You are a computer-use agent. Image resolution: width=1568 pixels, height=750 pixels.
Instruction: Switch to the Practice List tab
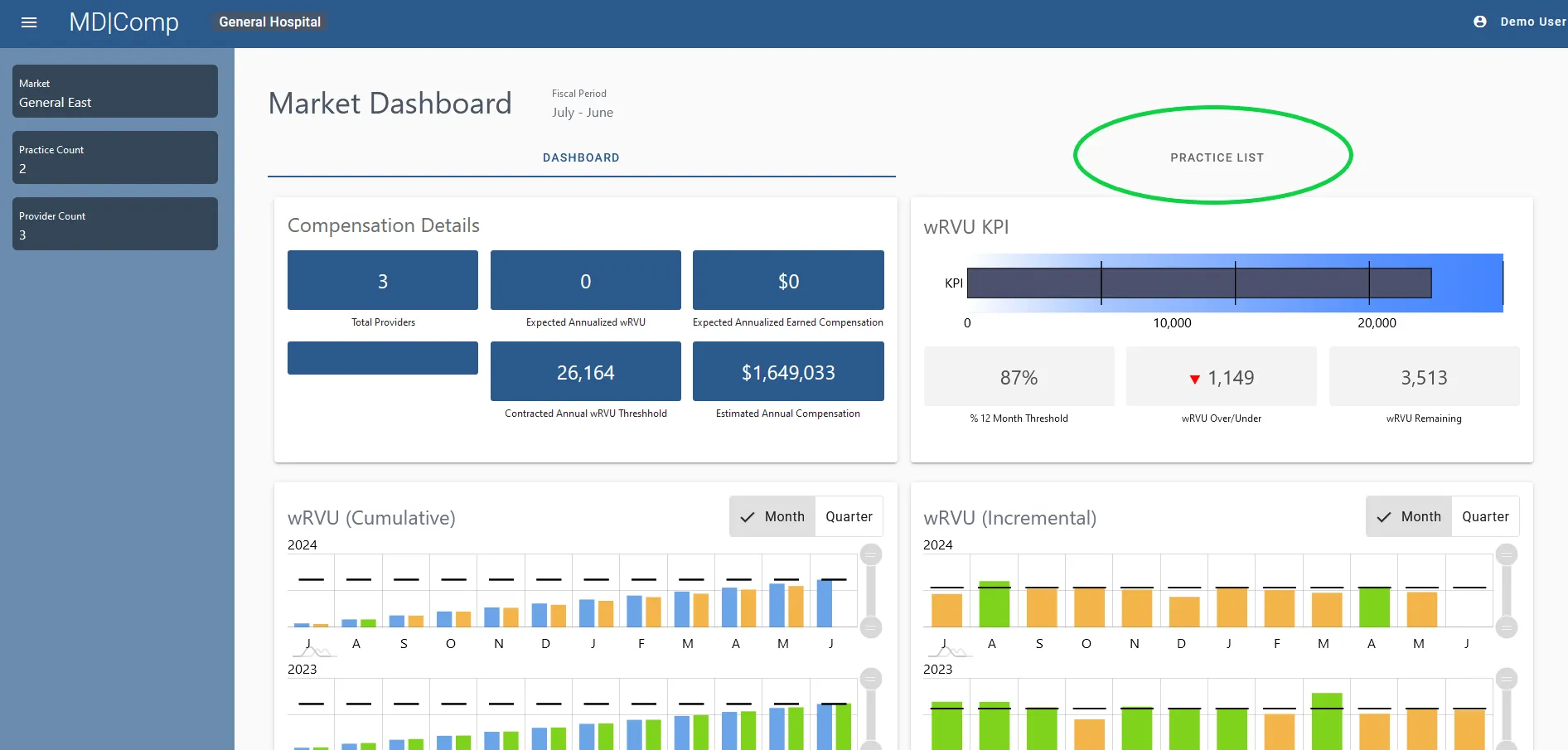[1217, 157]
